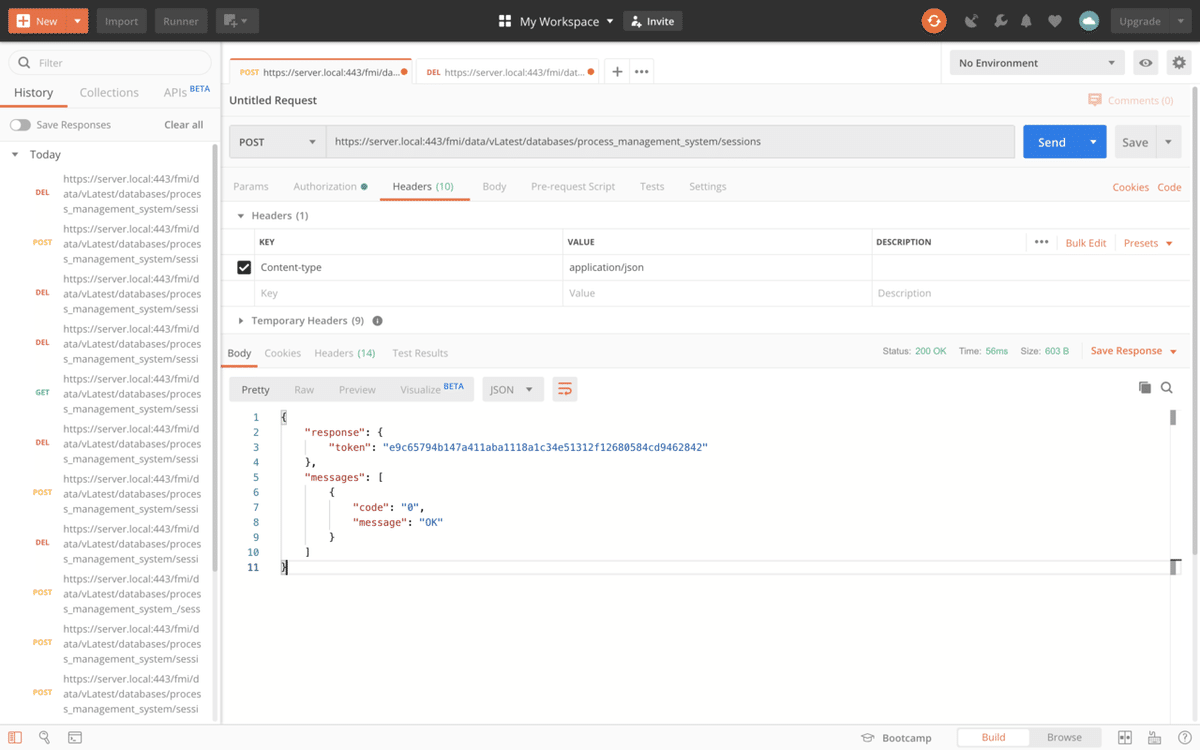The width and height of the screenshot is (1200, 750).
Task: Enable the Save Responses toggle
Action: (x=20, y=124)
